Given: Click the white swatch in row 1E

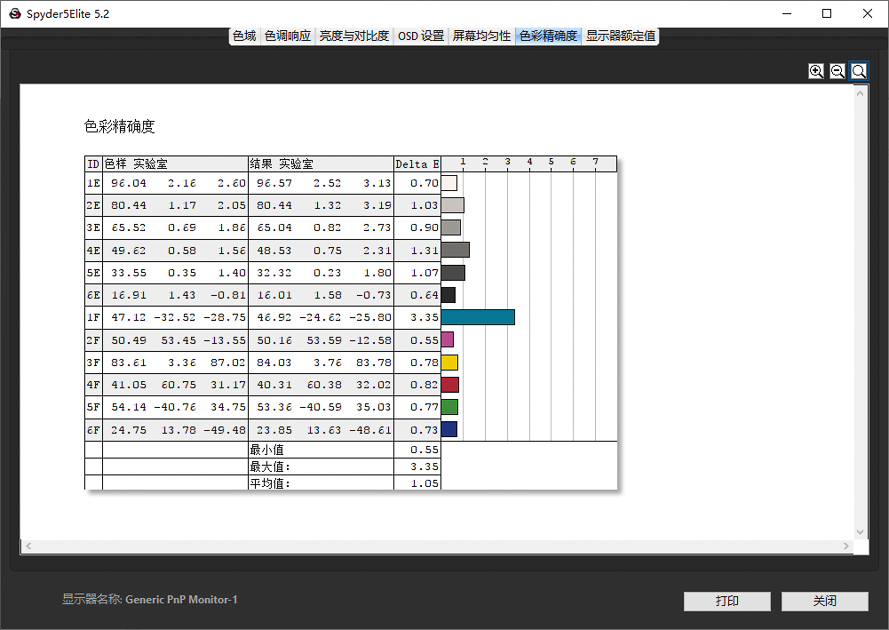Looking at the screenshot, I should pyautogui.click(x=451, y=182).
